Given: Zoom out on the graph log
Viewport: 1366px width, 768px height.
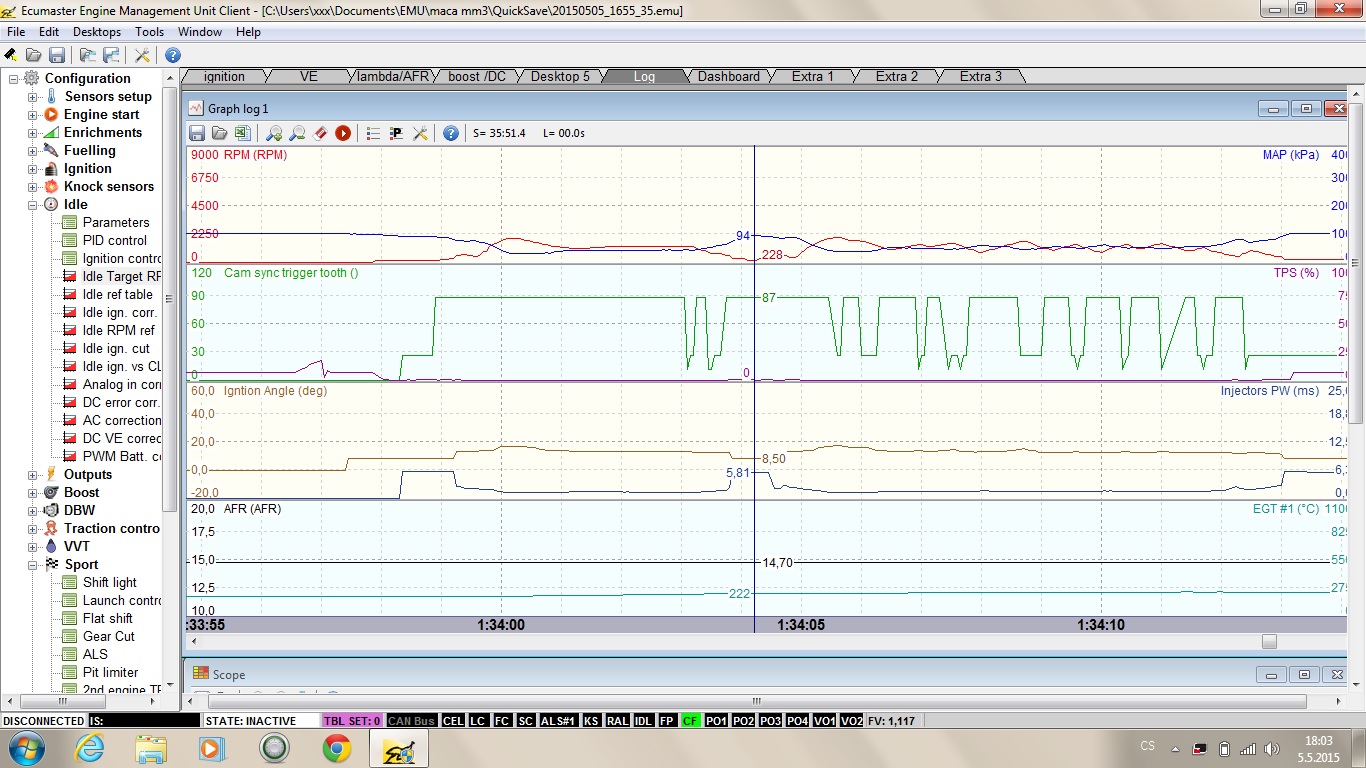Looking at the screenshot, I should click(x=297, y=133).
